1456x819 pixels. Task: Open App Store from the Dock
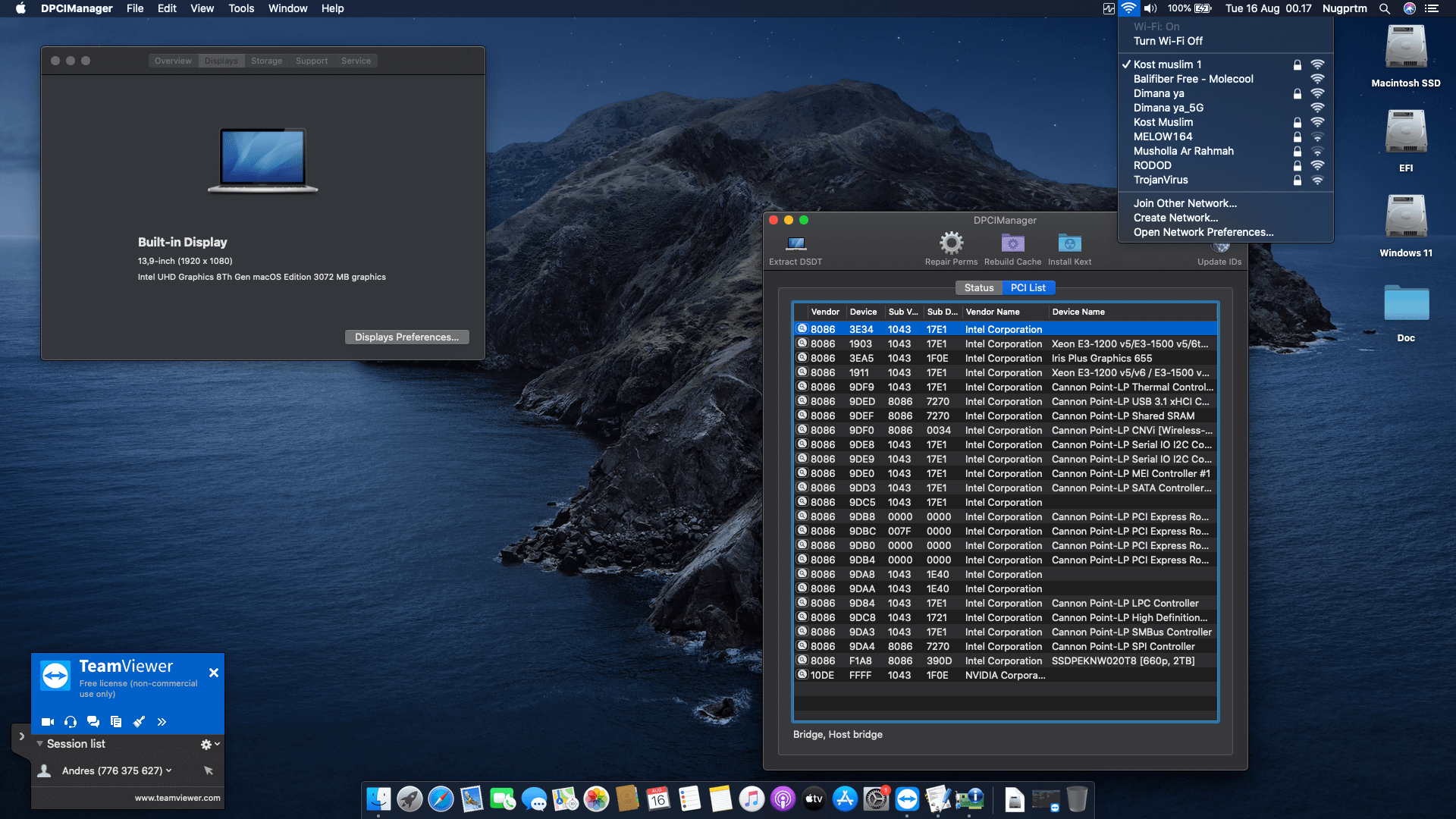tap(845, 799)
